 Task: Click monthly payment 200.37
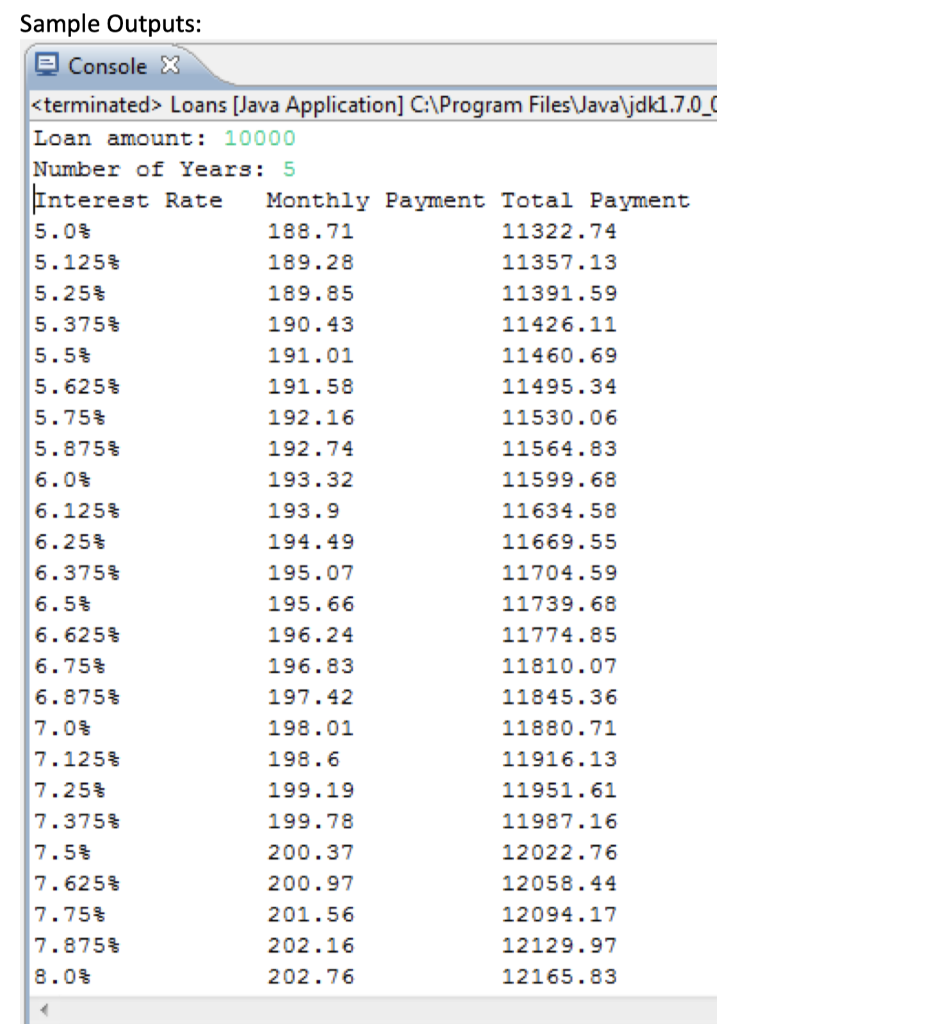tap(310, 852)
